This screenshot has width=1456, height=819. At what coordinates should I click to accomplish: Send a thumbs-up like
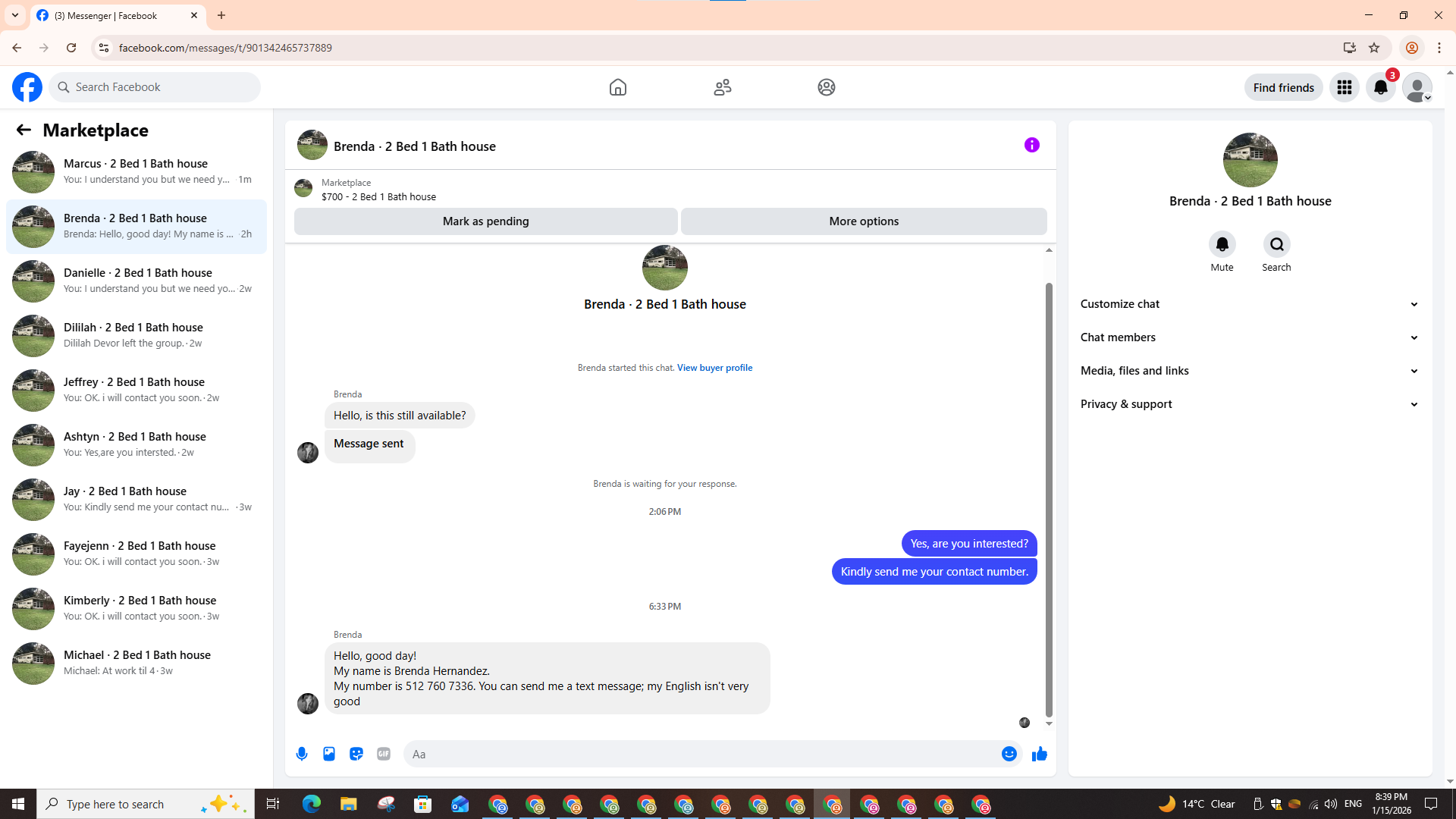point(1039,754)
